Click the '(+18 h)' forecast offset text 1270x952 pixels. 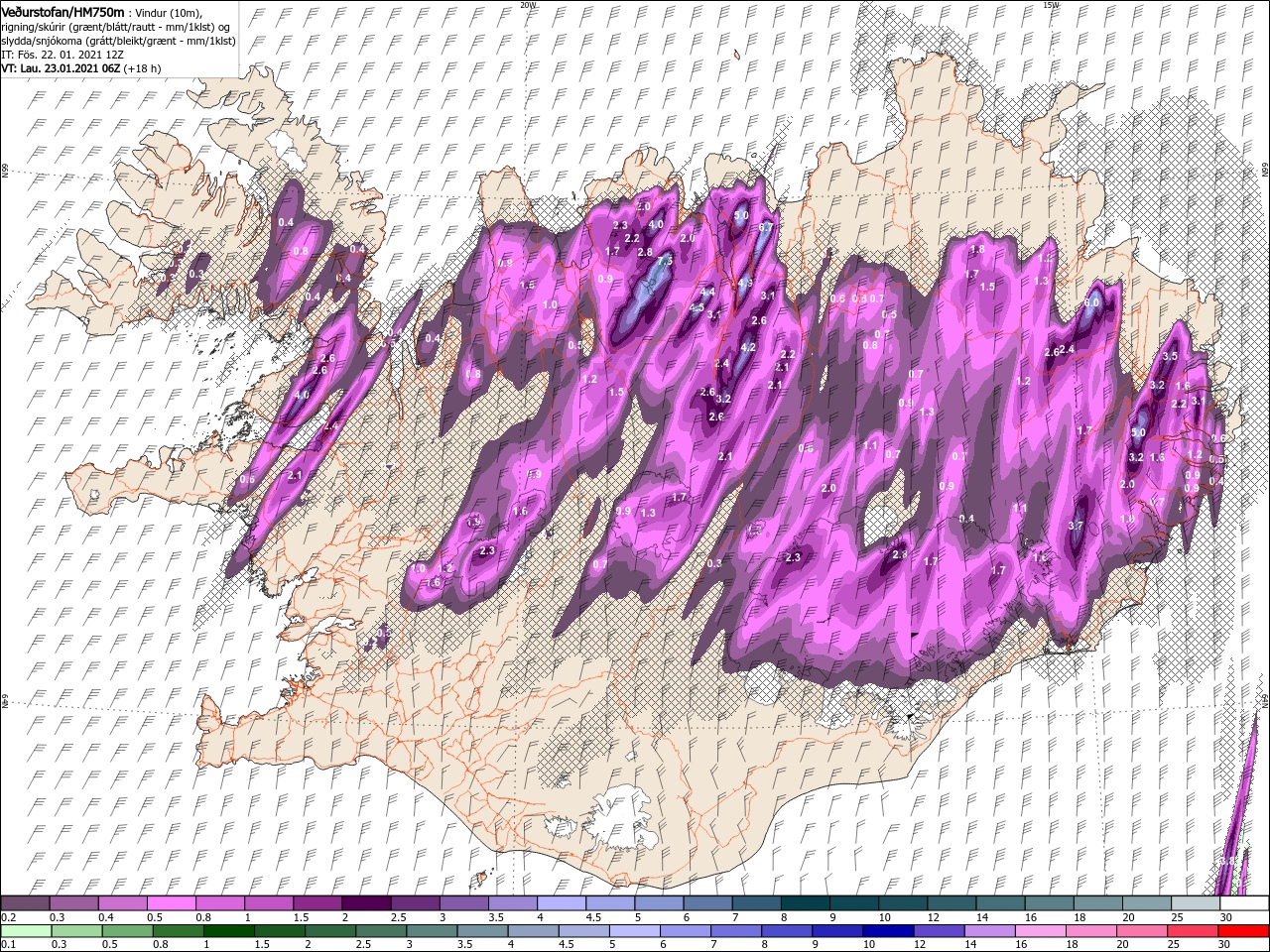coord(143,68)
